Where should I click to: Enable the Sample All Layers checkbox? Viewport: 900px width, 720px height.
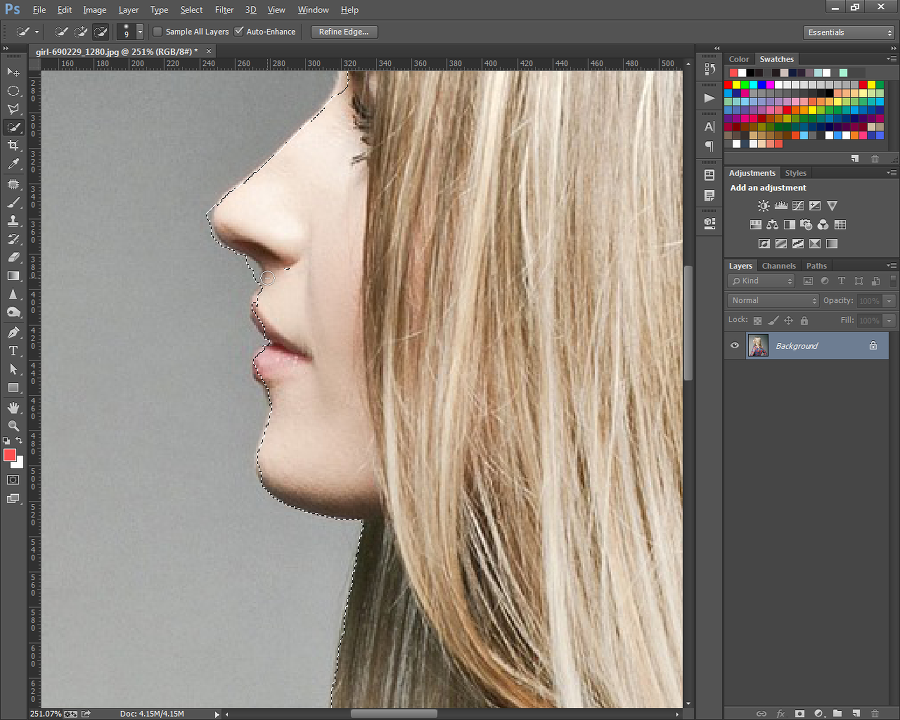pyautogui.click(x=158, y=32)
